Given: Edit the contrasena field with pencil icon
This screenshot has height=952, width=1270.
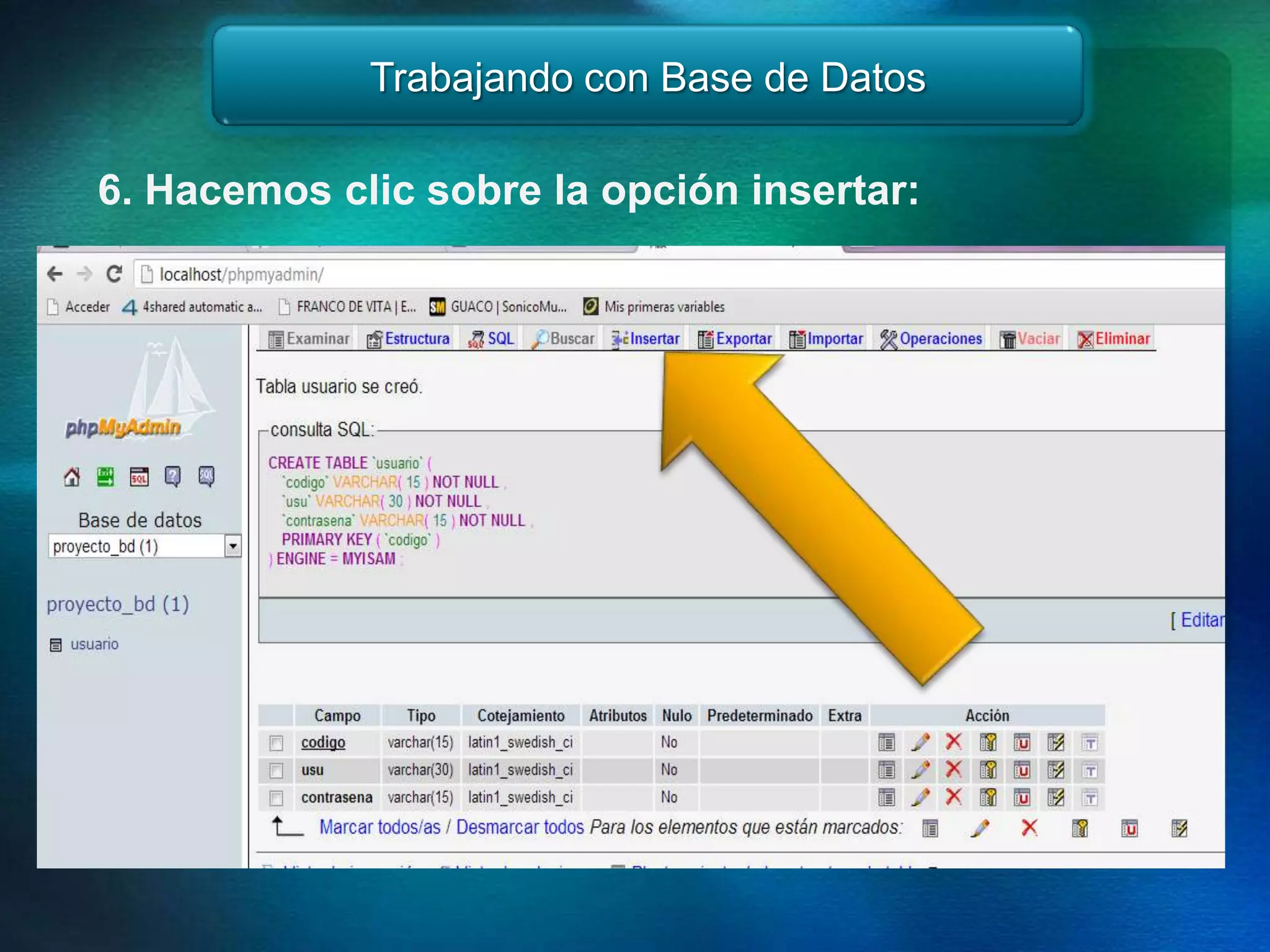Looking at the screenshot, I should pos(920,797).
